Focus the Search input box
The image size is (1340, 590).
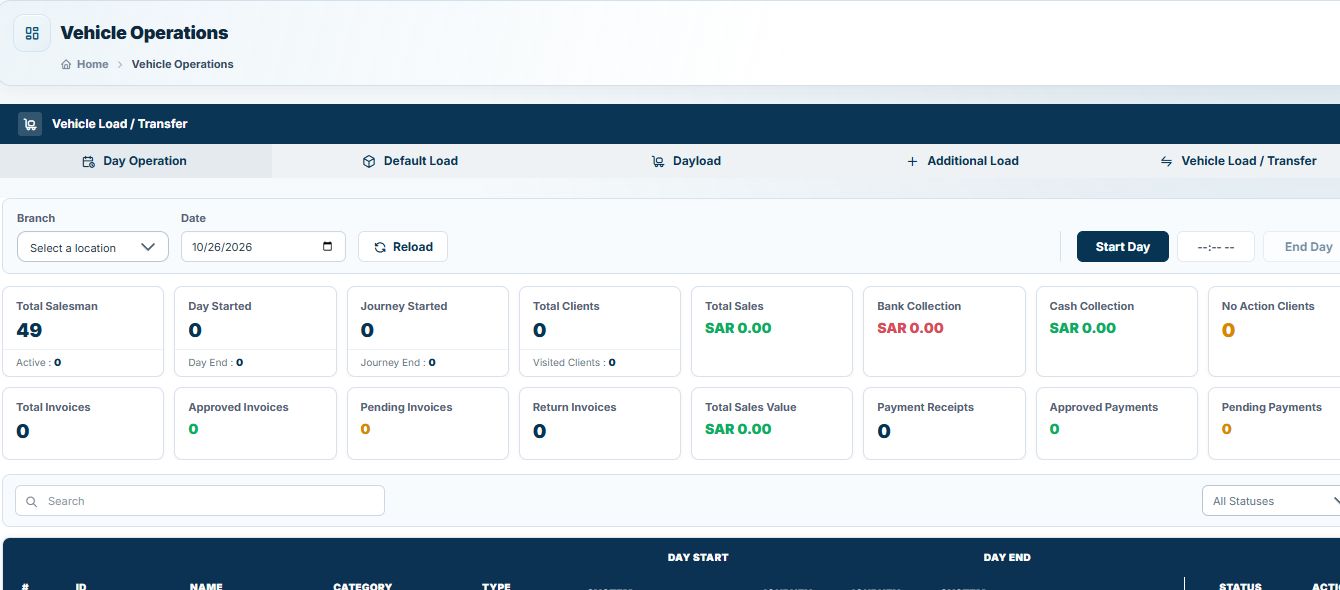pyautogui.click(x=200, y=501)
